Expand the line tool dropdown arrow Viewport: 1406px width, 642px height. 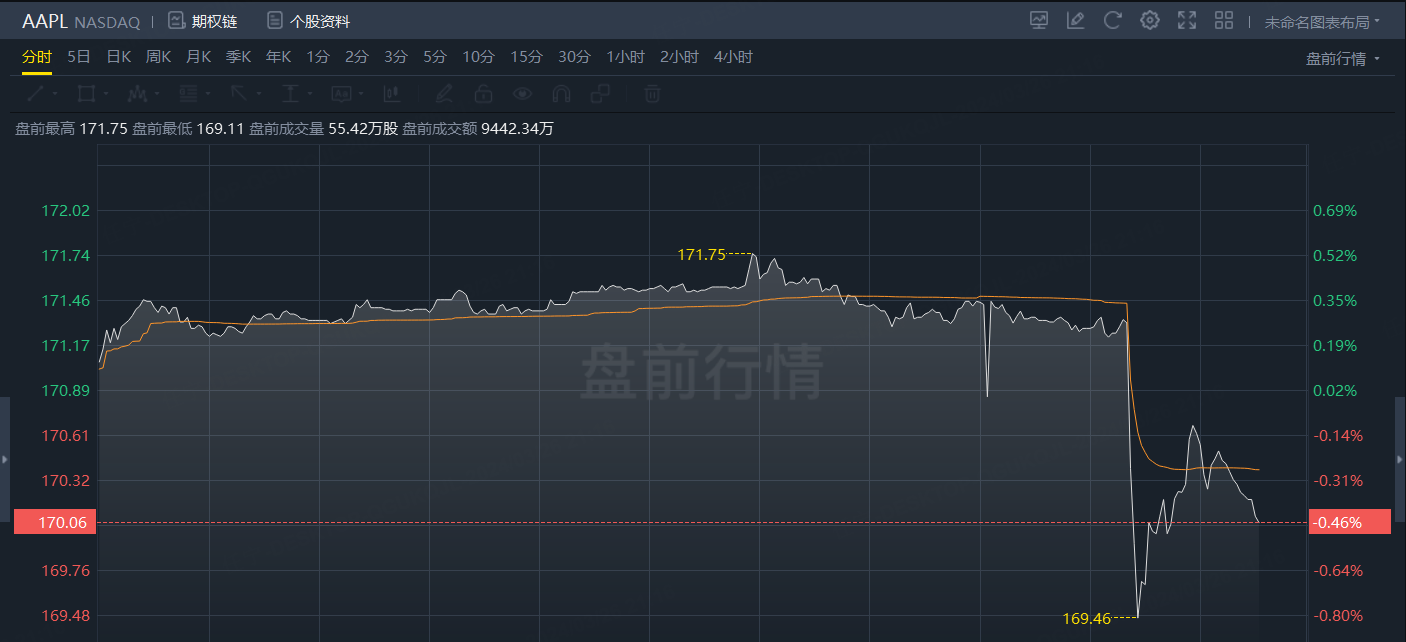54,94
